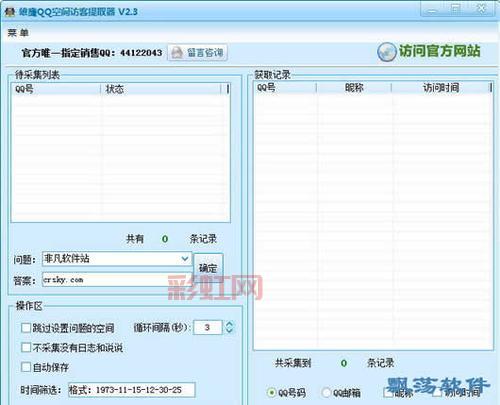The width and height of the screenshot is (500, 405).
Task: Toggle the 访问时间 export checkbox
Action: [x=438, y=393]
